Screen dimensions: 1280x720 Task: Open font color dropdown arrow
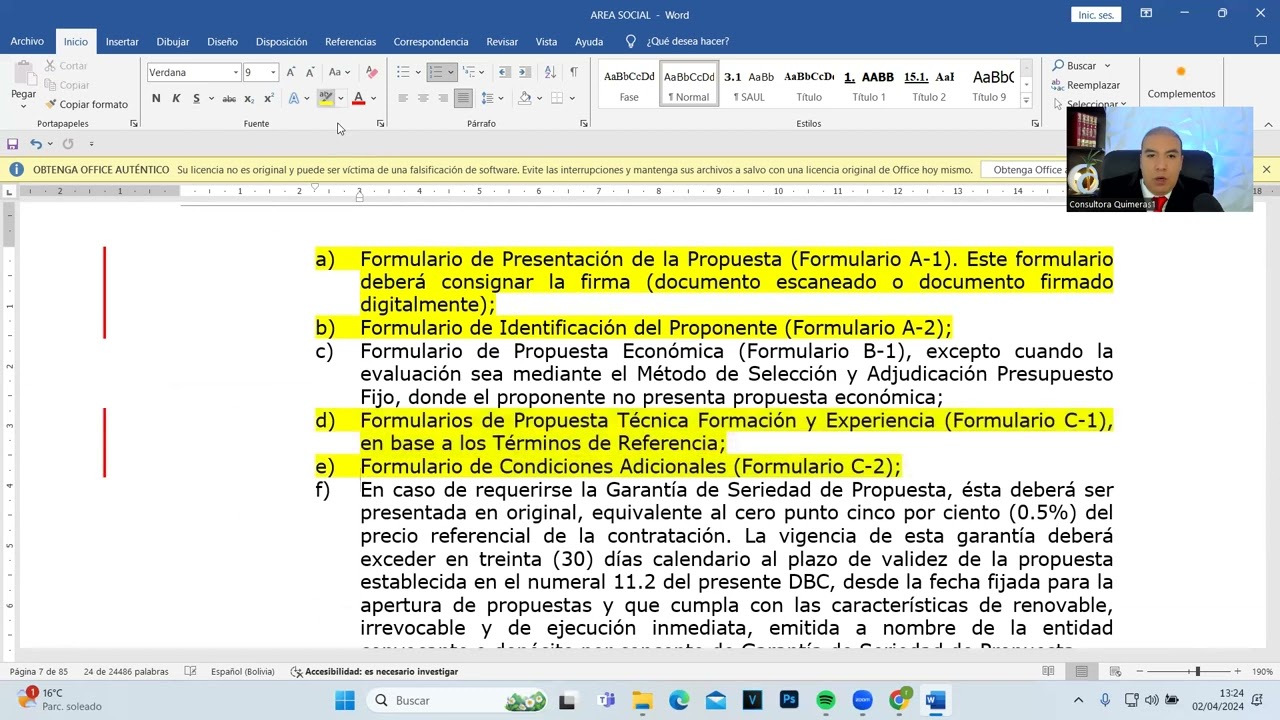click(373, 98)
